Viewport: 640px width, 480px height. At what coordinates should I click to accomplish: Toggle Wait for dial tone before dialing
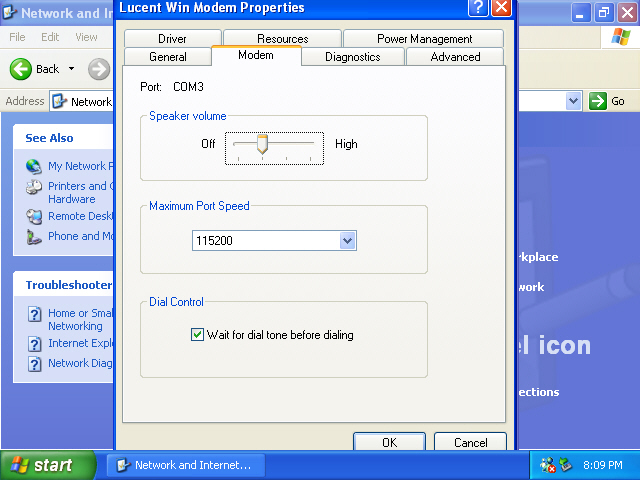[197, 335]
